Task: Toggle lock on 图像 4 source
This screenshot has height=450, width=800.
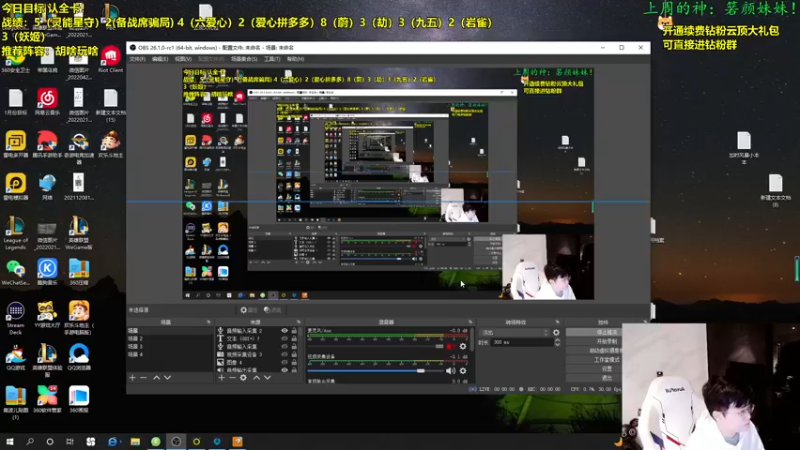Action: click(294, 362)
